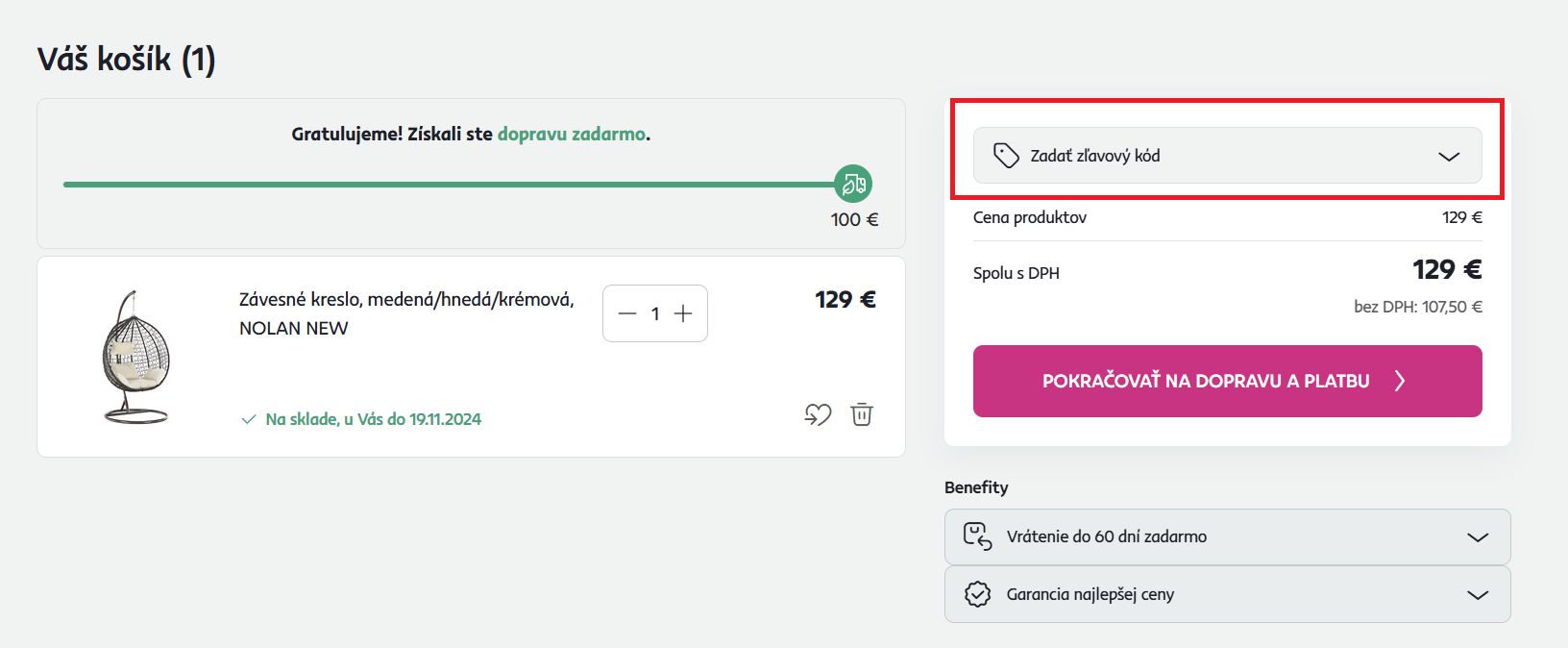Remove item with the trash icon
Image resolution: width=1568 pixels, height=648 pixels.
click(862, 414)
